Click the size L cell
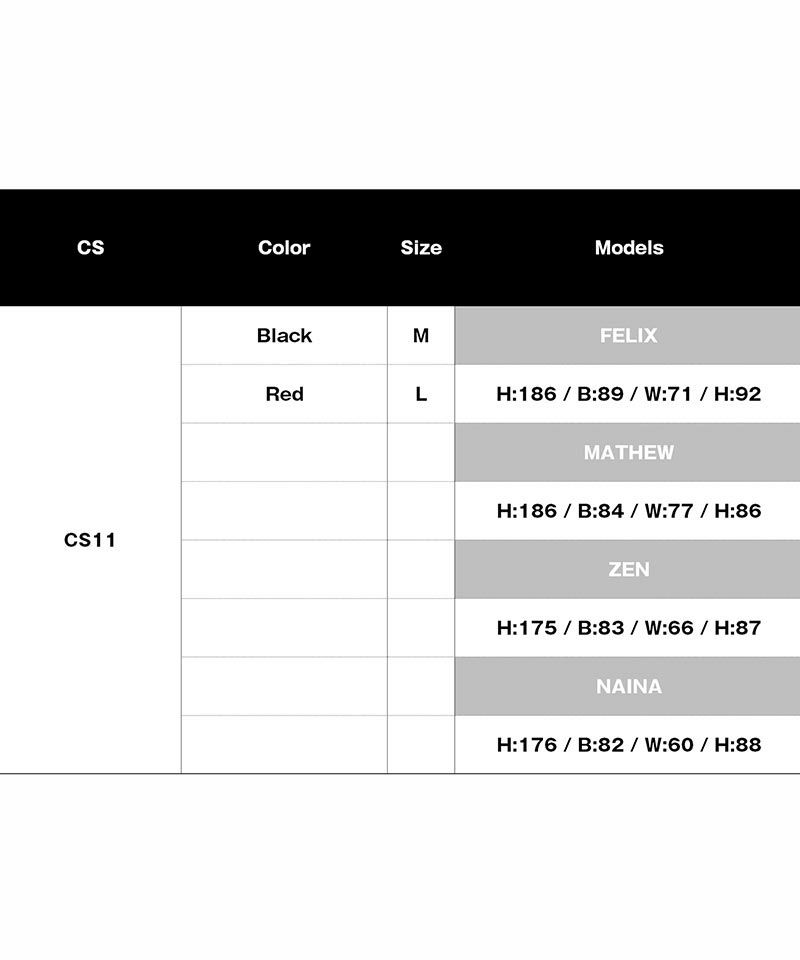This screenshot has width=800, height=960. [x=421, y=394]
